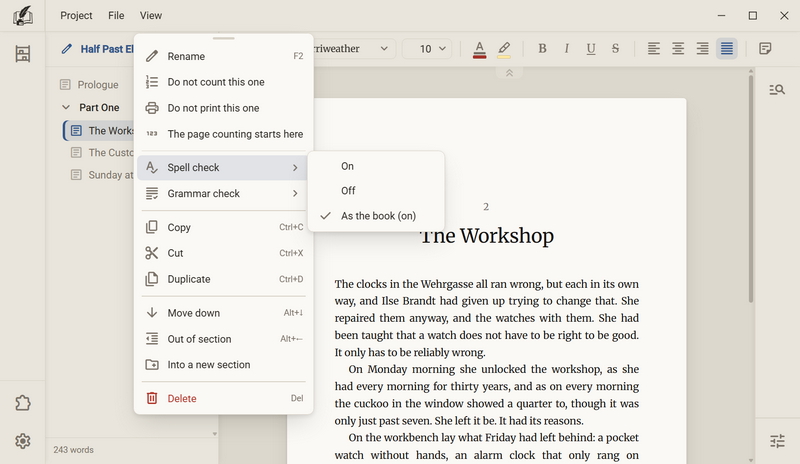Open the notes/comment icon in the toolbar
Image resolution: width=800 pixels, height=464 pixels.
tap(765, 48)
